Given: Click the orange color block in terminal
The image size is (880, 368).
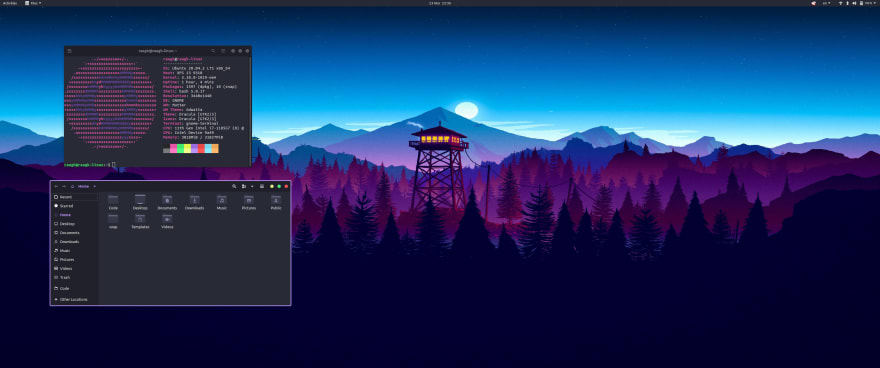Looking at the screenshot, I should [216, 149].
